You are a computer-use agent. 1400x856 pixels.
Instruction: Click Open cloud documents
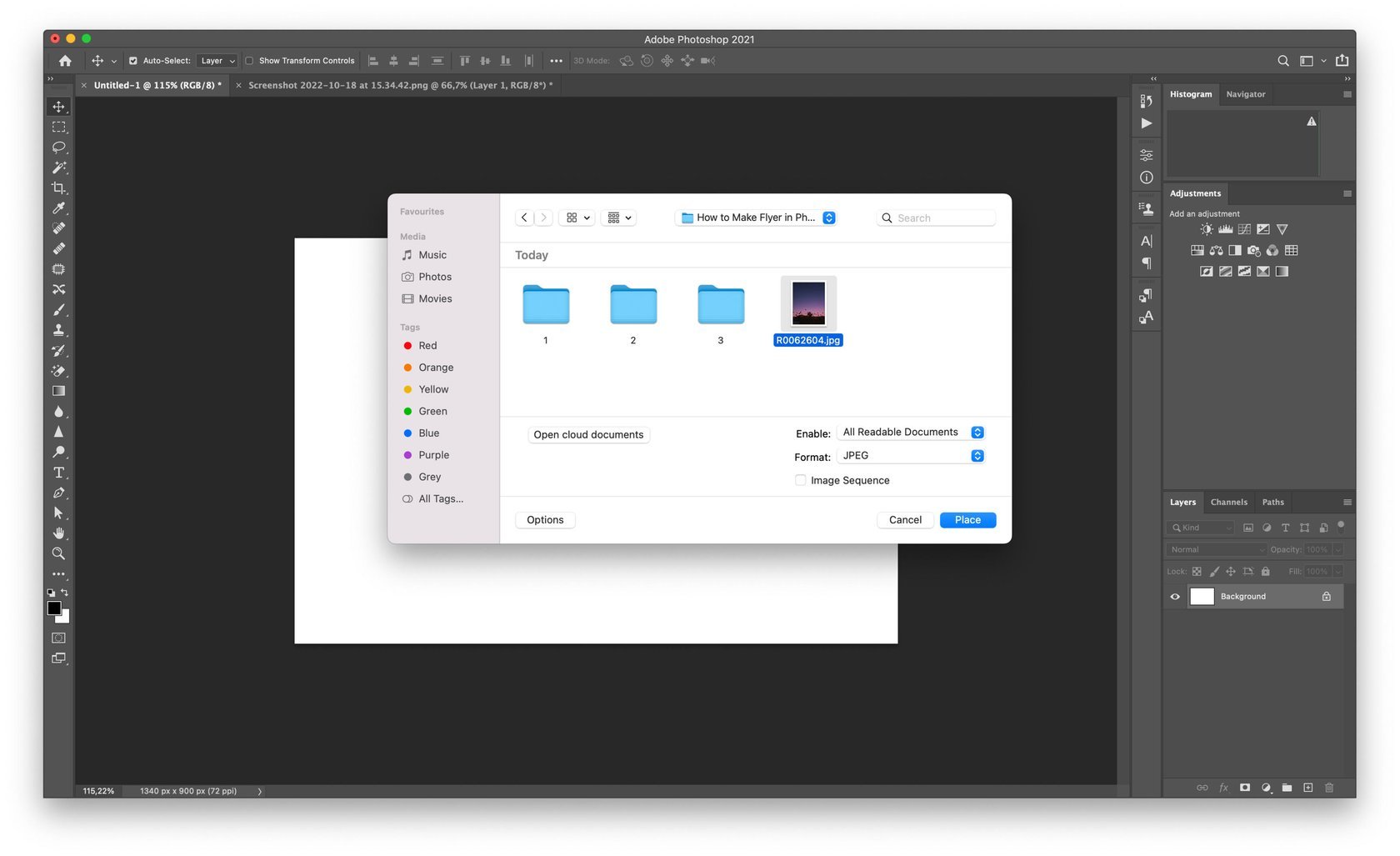tap(588, 434)
